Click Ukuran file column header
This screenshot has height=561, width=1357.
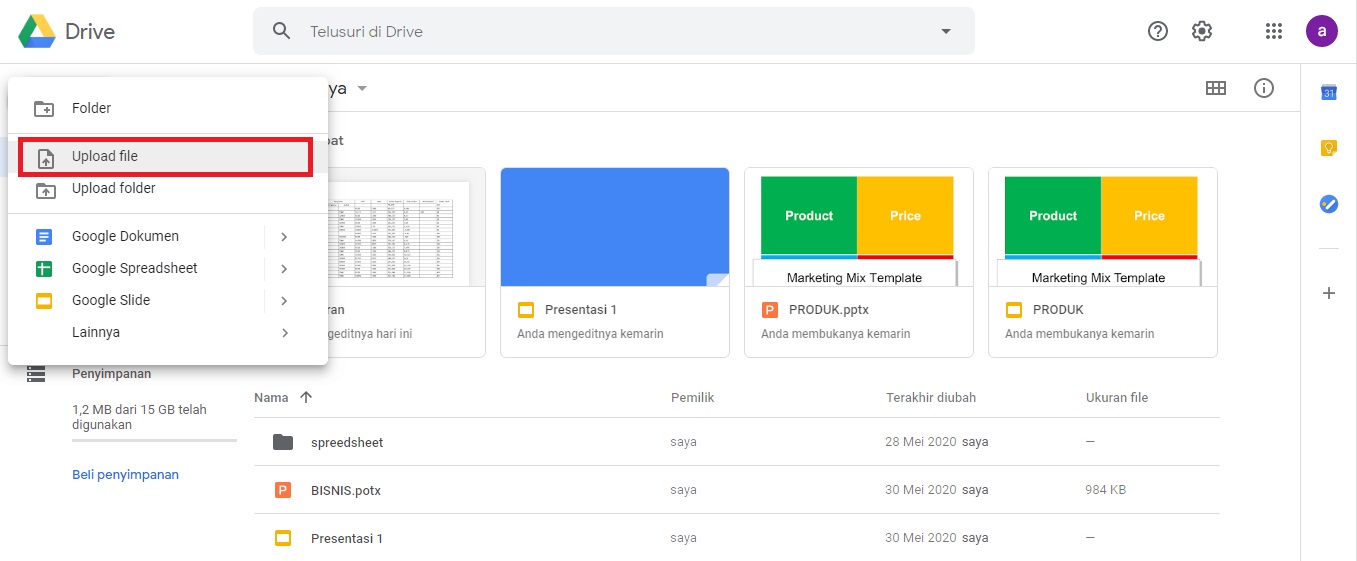coord(1117,398)
